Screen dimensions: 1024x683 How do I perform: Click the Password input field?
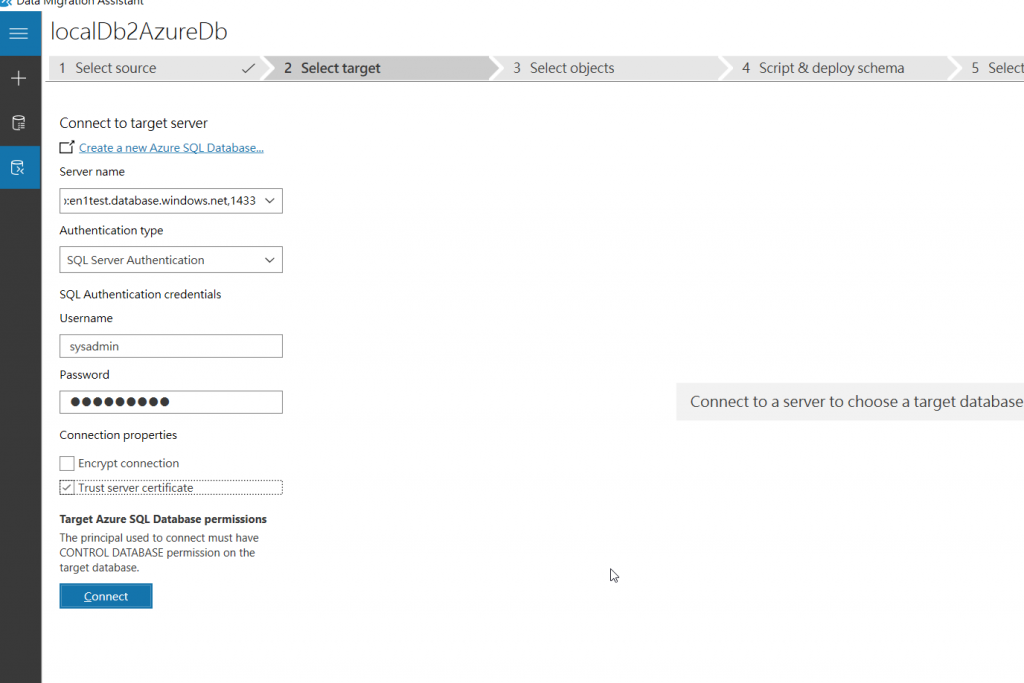(171, 402)
